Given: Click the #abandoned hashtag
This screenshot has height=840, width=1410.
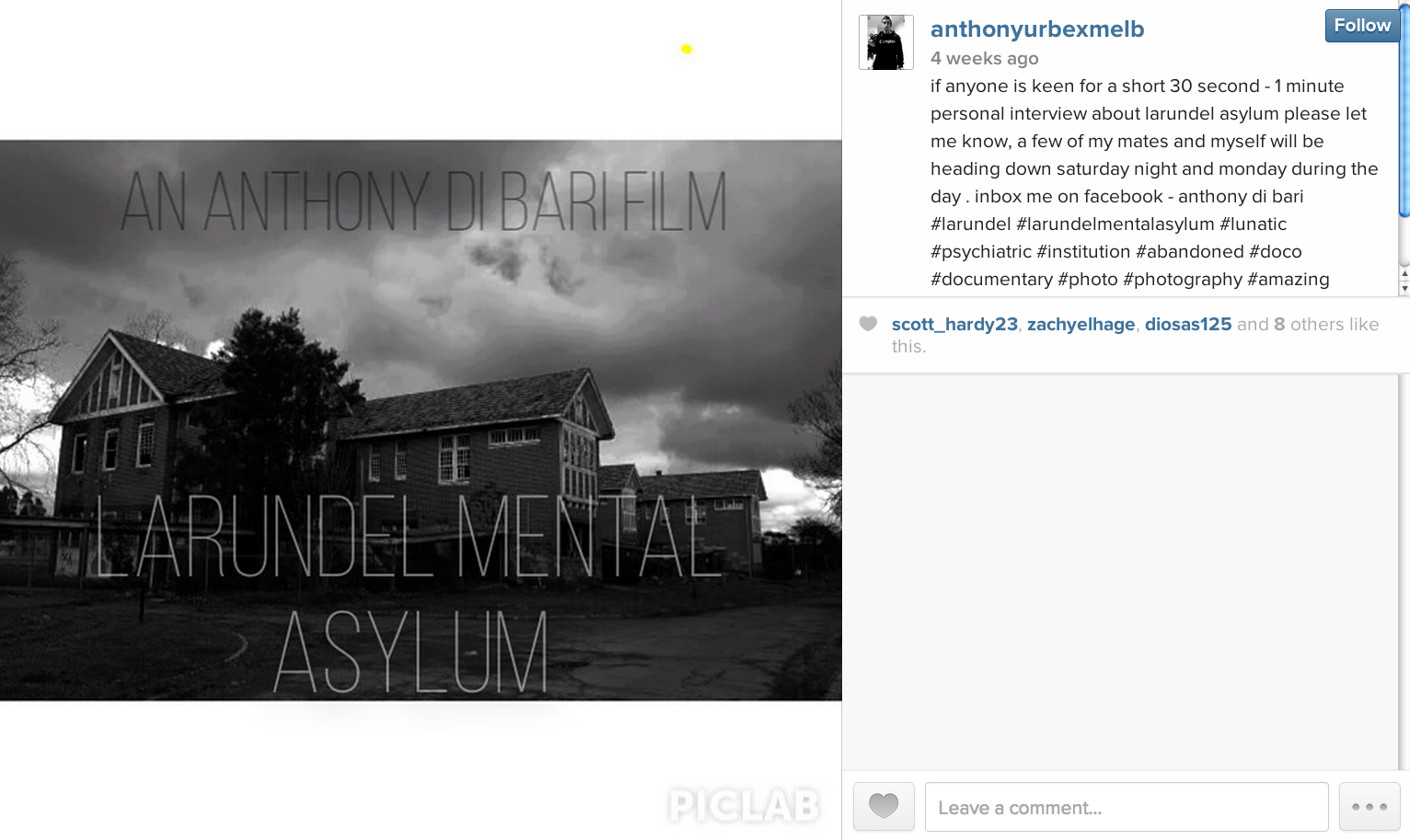Looking at the screenshot, I should (x=1190, y=251).
